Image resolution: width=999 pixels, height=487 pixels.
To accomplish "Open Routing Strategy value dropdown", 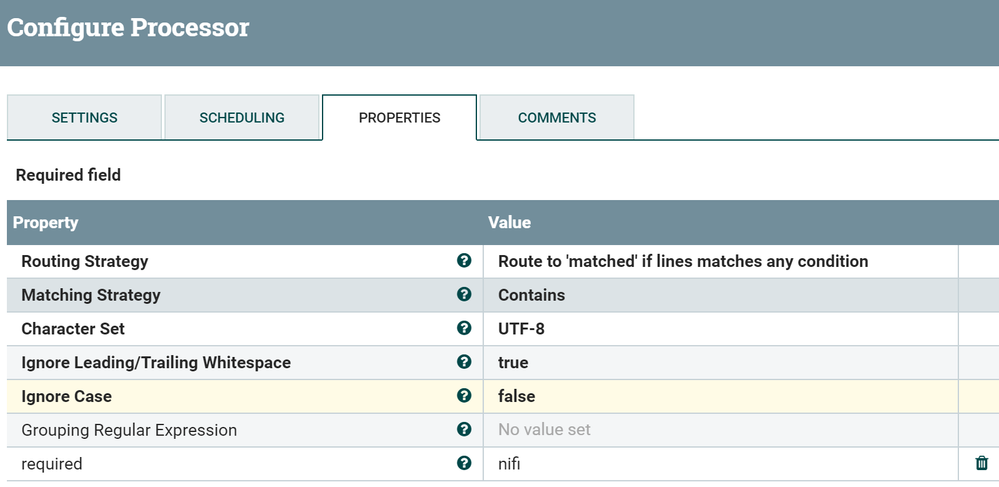I will [x=683, y=261].
